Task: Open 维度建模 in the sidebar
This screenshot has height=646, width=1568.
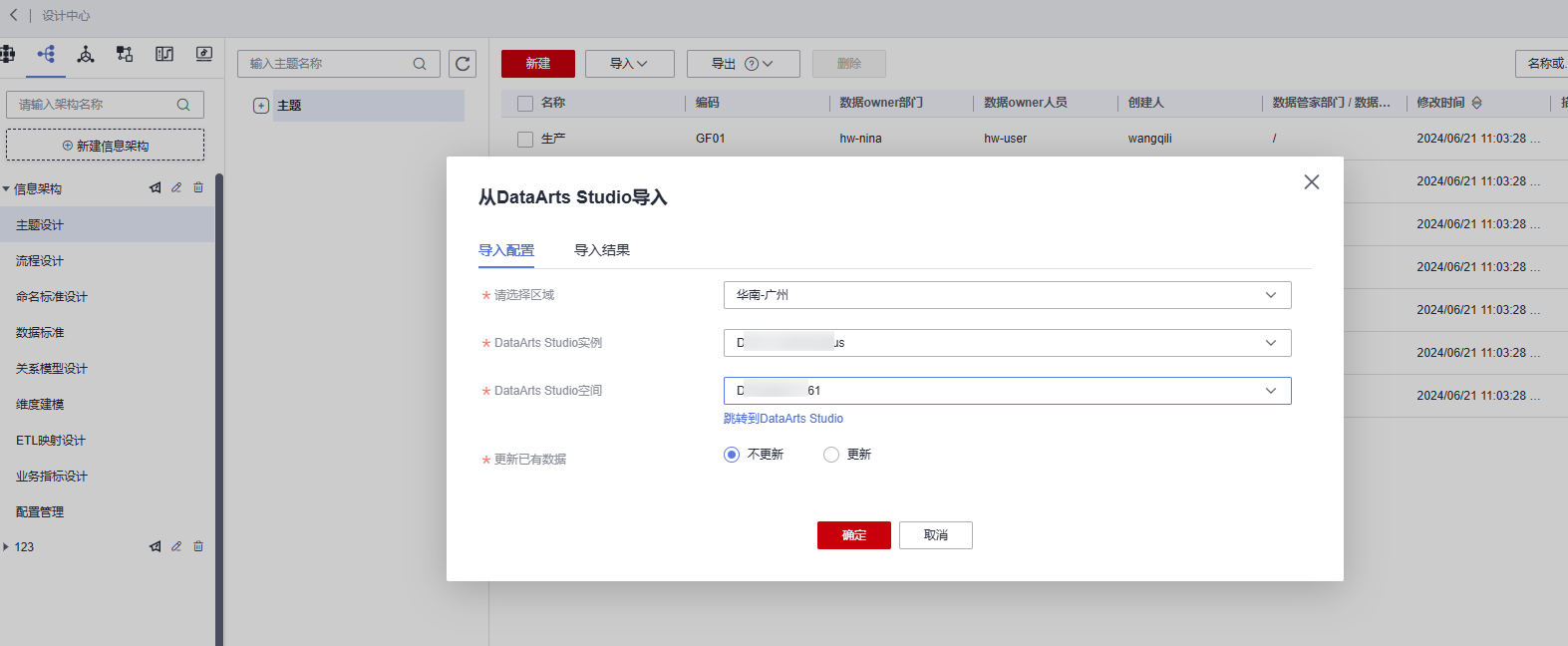Action: [107, 405]
